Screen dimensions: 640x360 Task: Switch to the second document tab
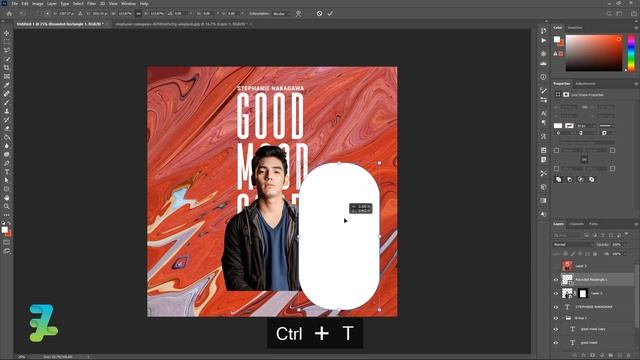click(181, 24)
